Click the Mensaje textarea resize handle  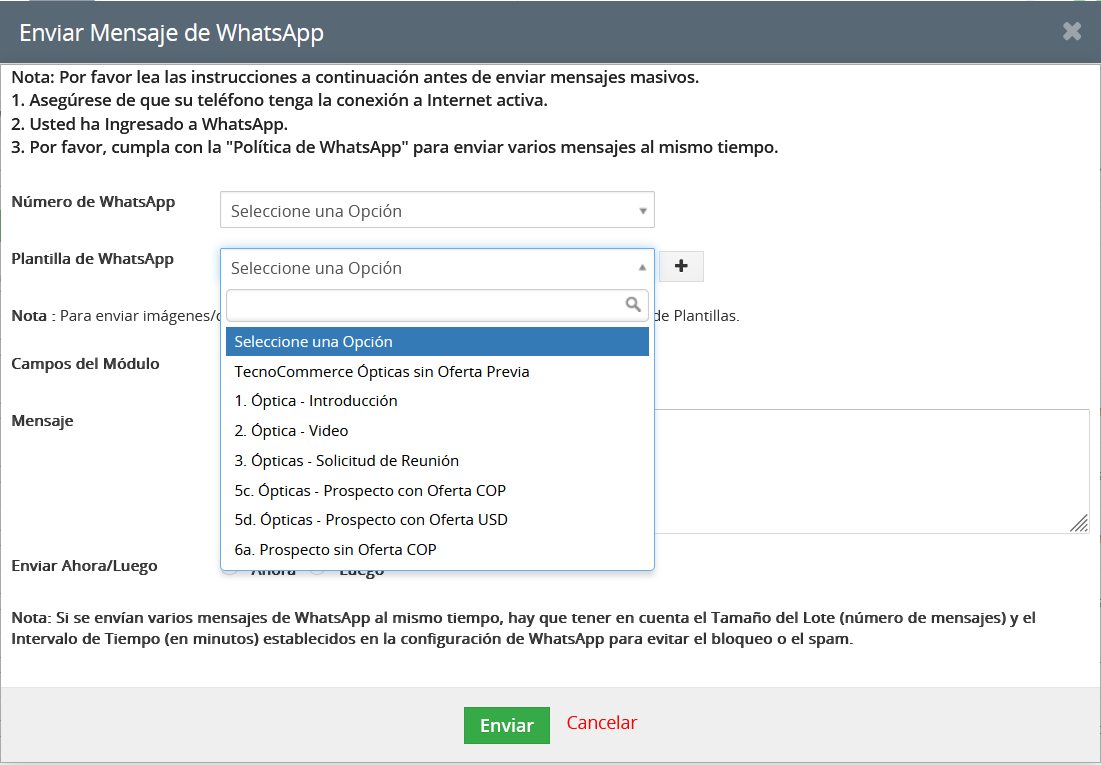[1079, 523]
